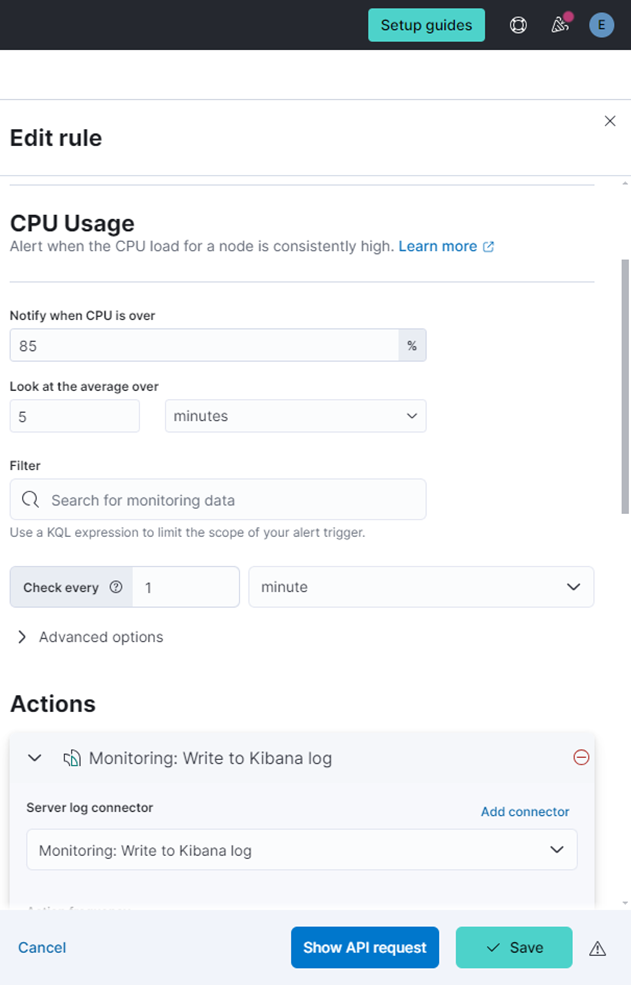This screenshot has width=631, height=985.
Task: Close the Edit rule flyout
Action: point(610,121)
